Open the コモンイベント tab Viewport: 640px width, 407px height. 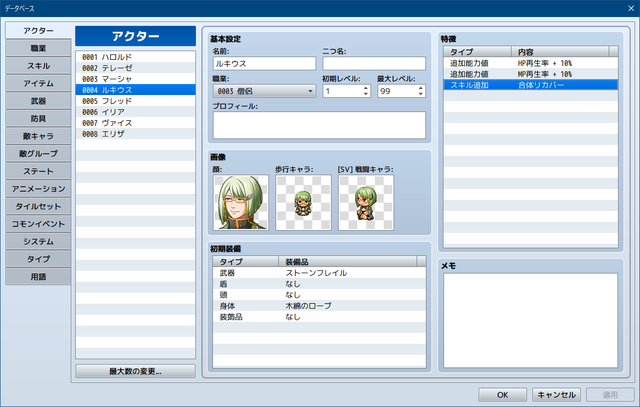pyautogui.click(x=38, y=224)
